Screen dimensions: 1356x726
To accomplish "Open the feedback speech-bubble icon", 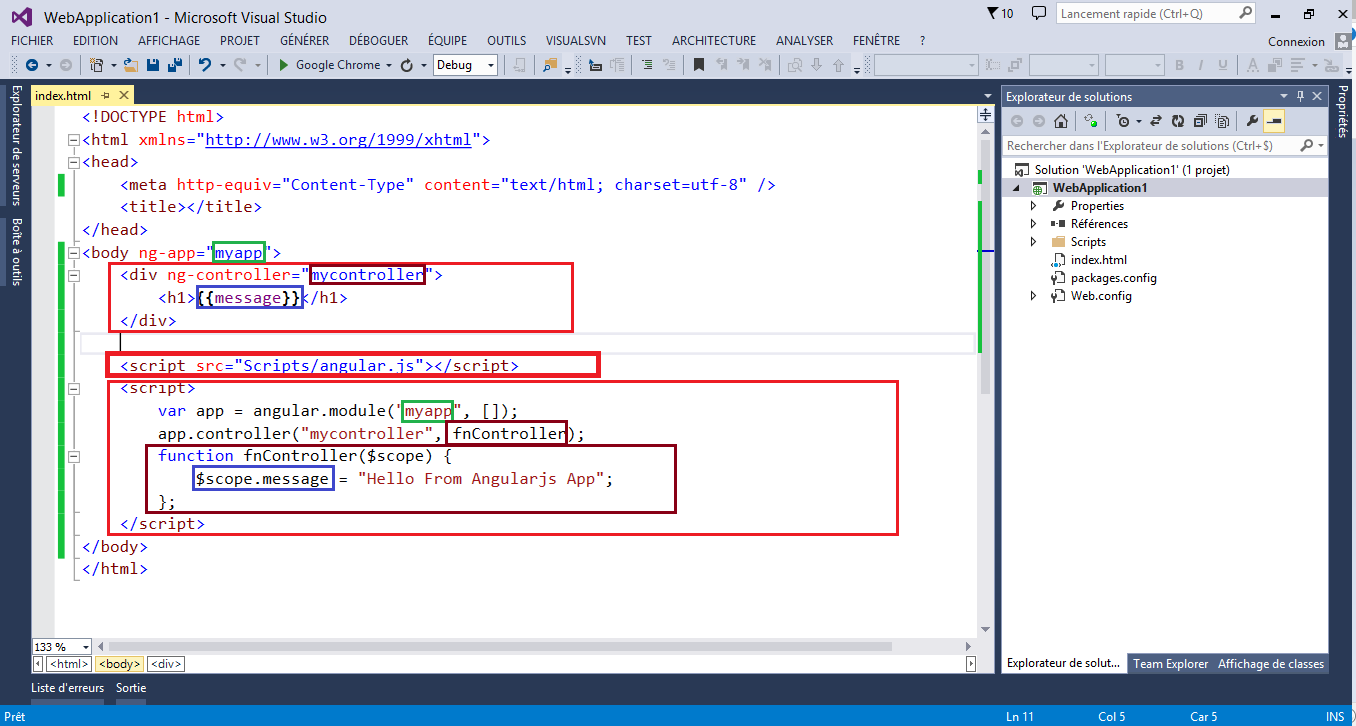I will (x=1039, y=13).
